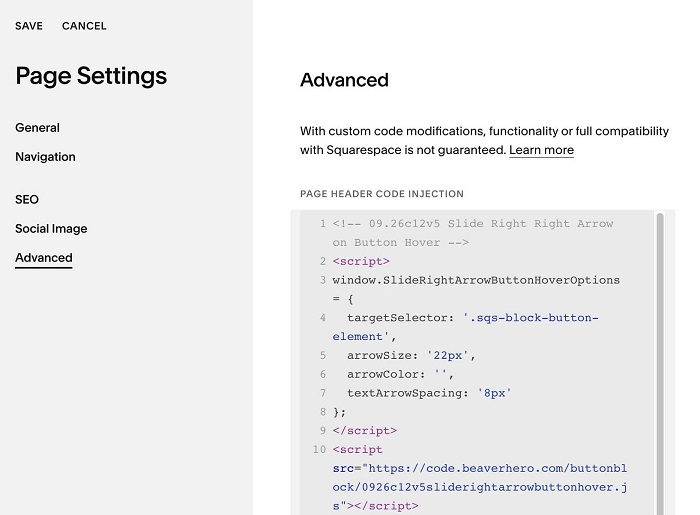
Task: Click line number 5 in the gutter
Action: (x=323, y=355)
